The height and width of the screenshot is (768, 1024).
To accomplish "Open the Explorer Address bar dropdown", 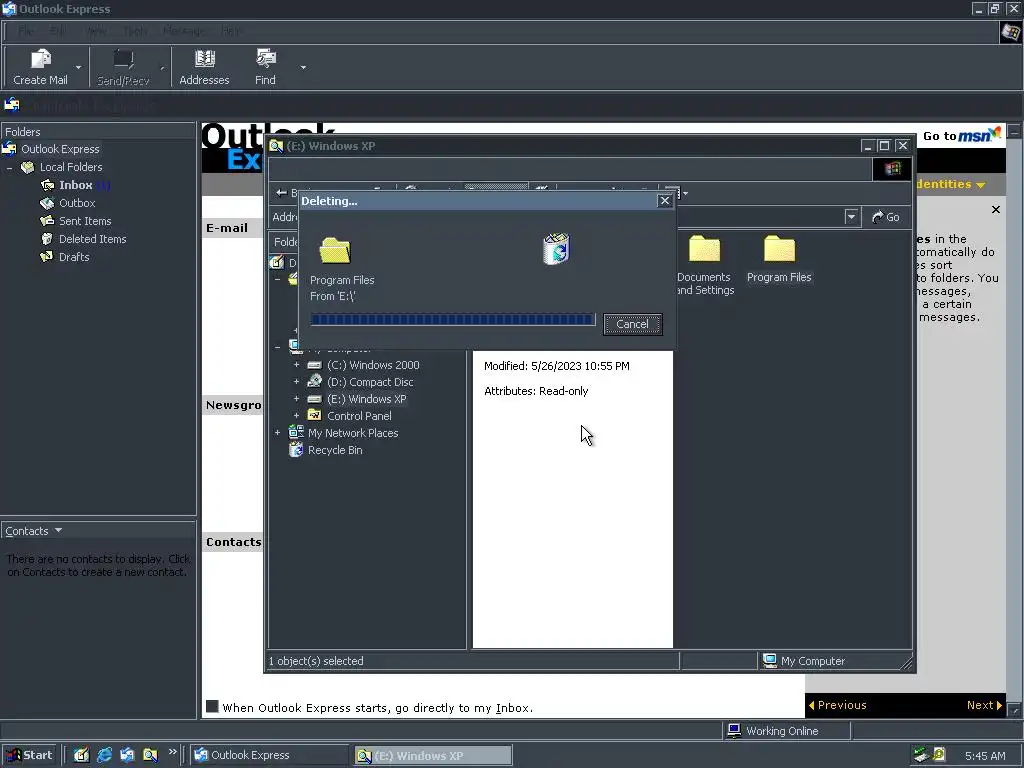I will [x=851, y=217].
